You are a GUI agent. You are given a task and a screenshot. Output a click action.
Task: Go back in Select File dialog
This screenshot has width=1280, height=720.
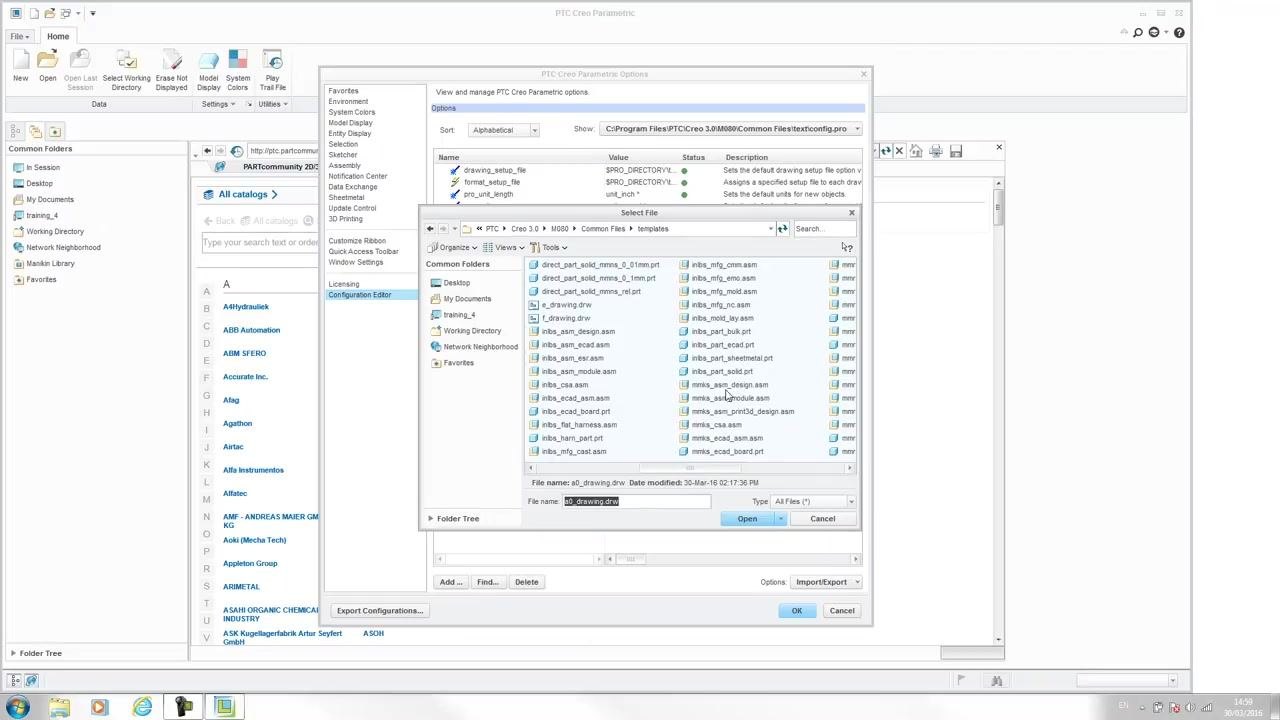pos(430,229)
